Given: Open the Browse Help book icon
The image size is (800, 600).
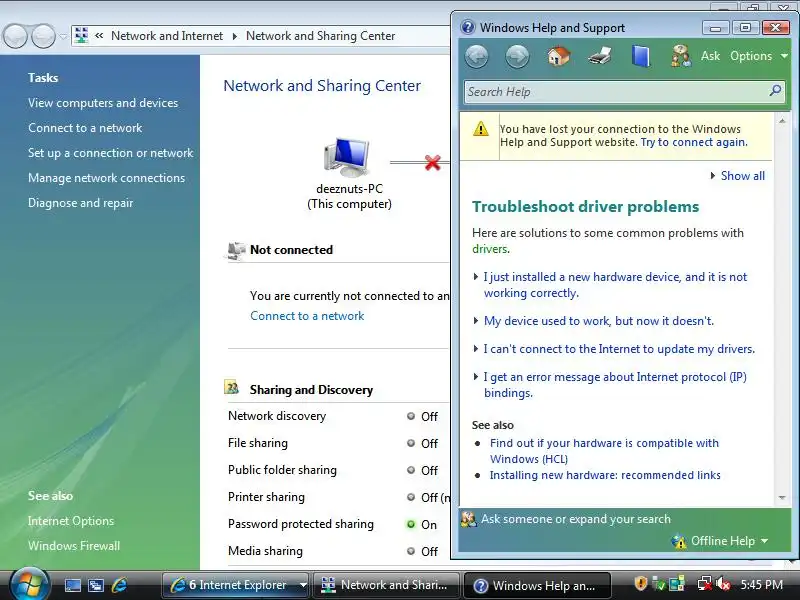Looking at the screenshot, I should point(641,56).
